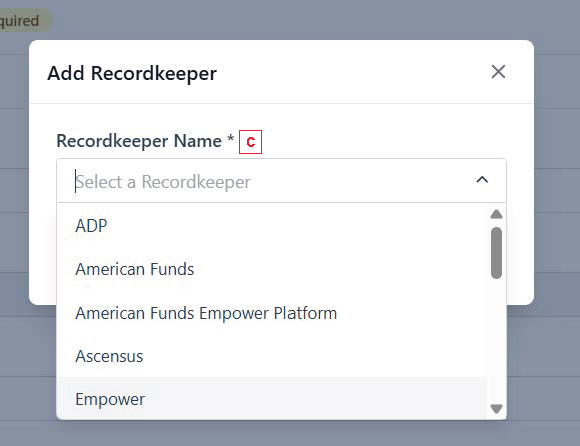Focus the Select a Recordkeeper field

point(281,181)
